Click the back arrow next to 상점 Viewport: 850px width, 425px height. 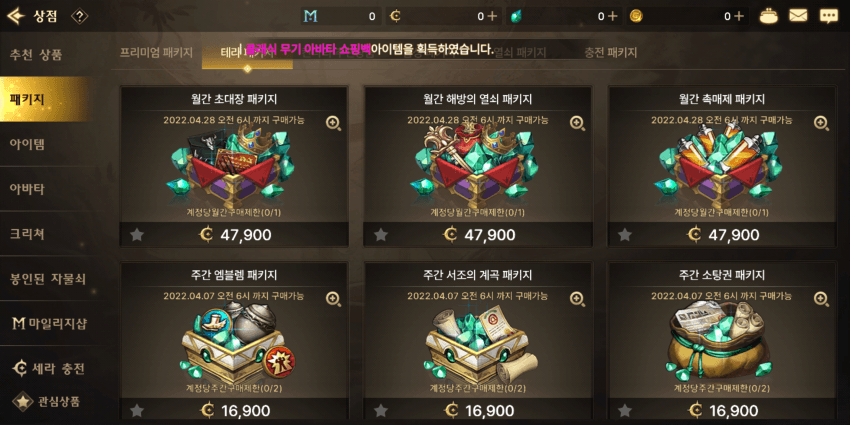tap(16, 16)
